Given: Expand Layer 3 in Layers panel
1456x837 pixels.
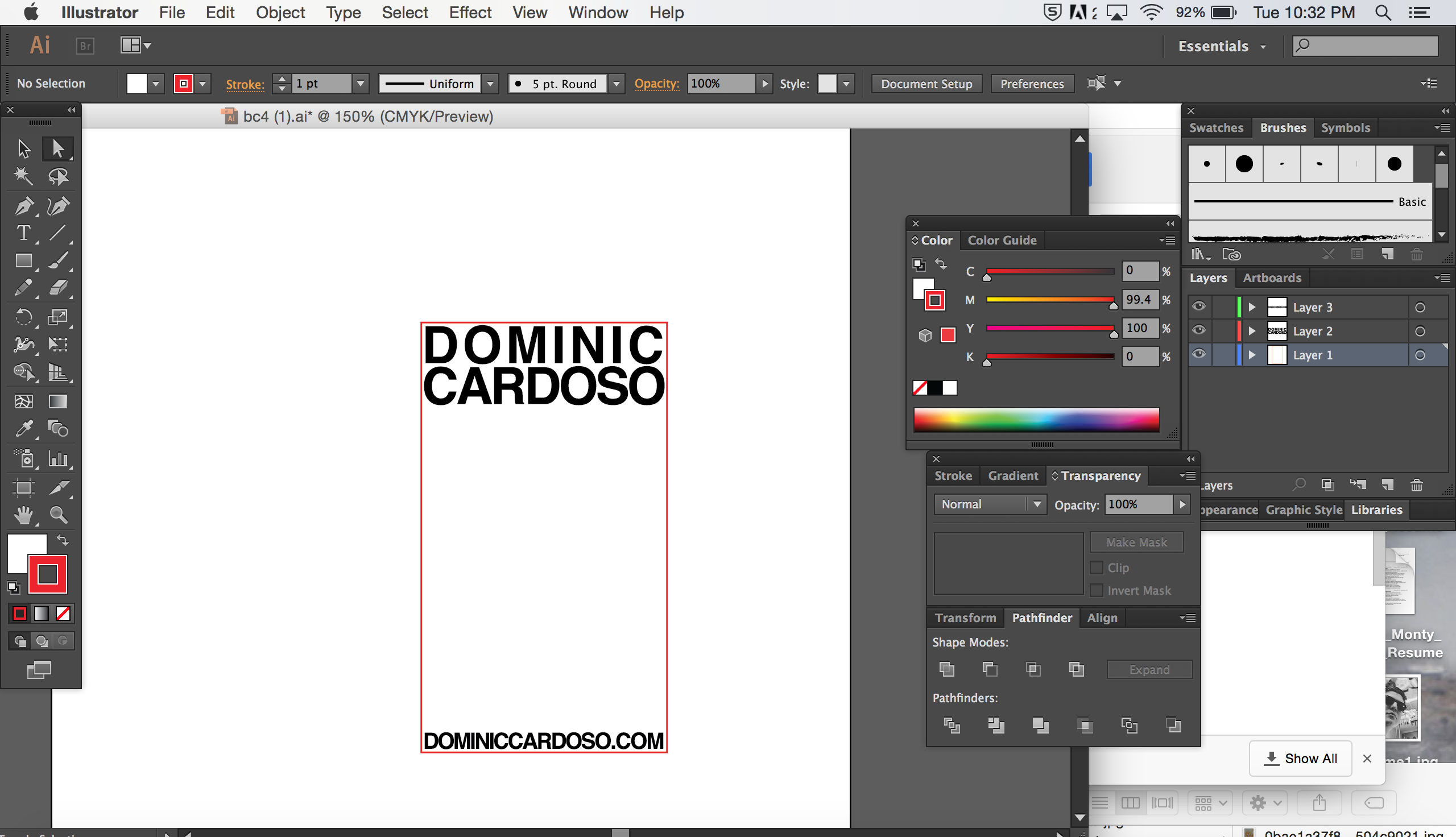Looking at the screenshot, I should point(1251,307).
